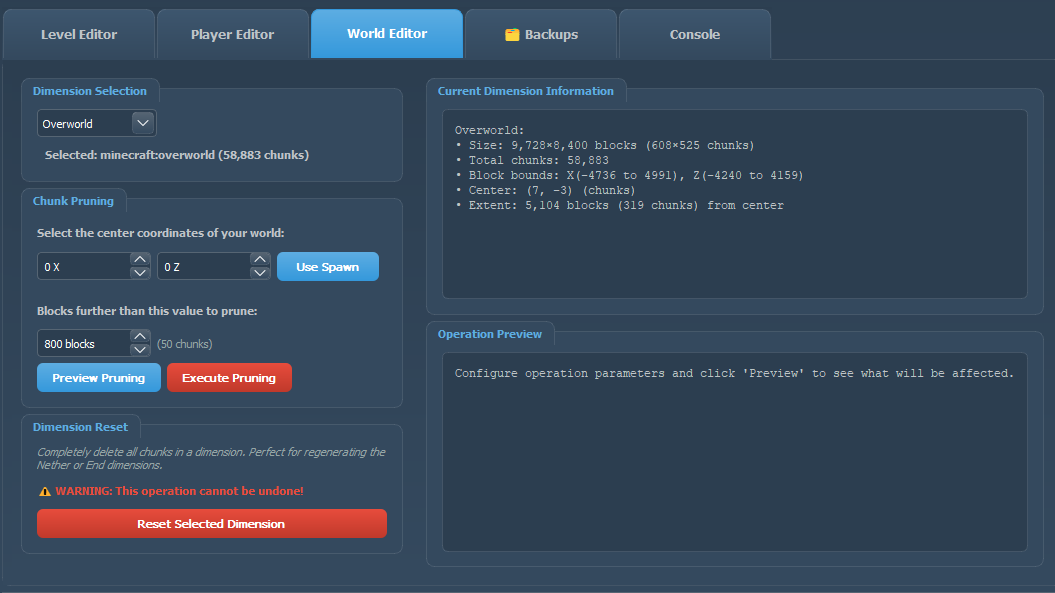This screenshot has width=1055, height=593.
Task: Go to the Console tab
Action: point(694,34)
